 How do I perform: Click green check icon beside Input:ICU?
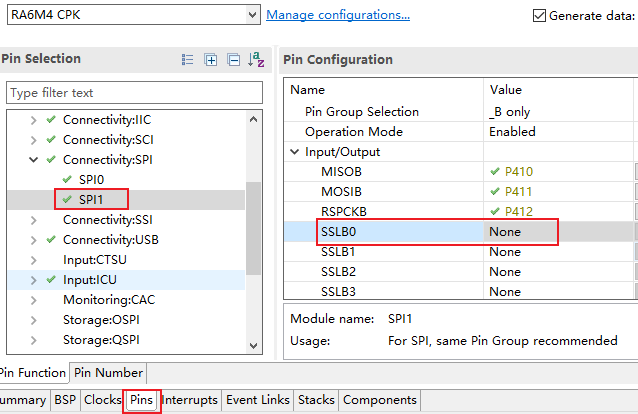pos(50,280)
